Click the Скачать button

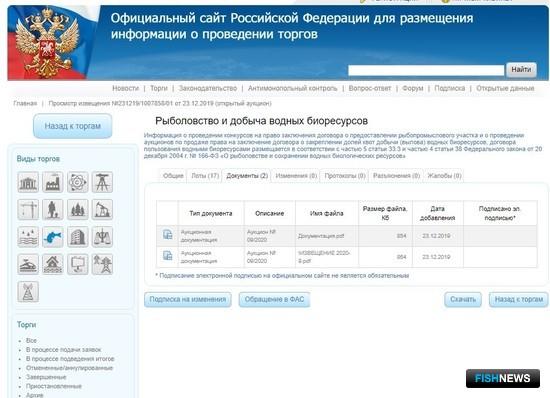463,299
